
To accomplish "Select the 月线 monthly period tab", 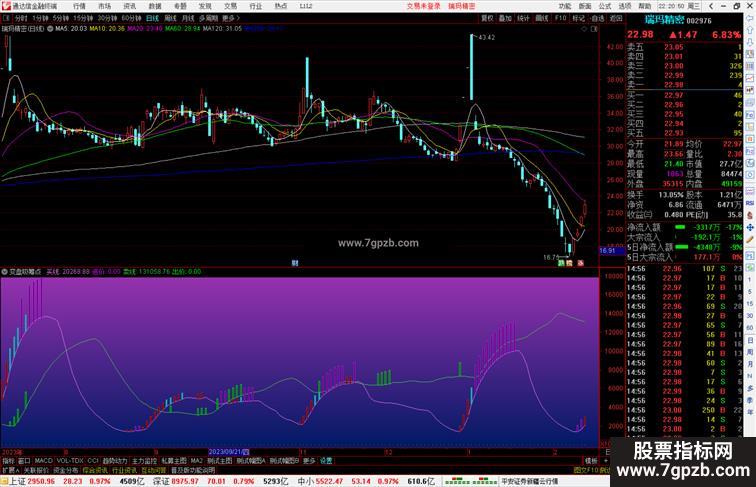I will [x=188, y=18].
